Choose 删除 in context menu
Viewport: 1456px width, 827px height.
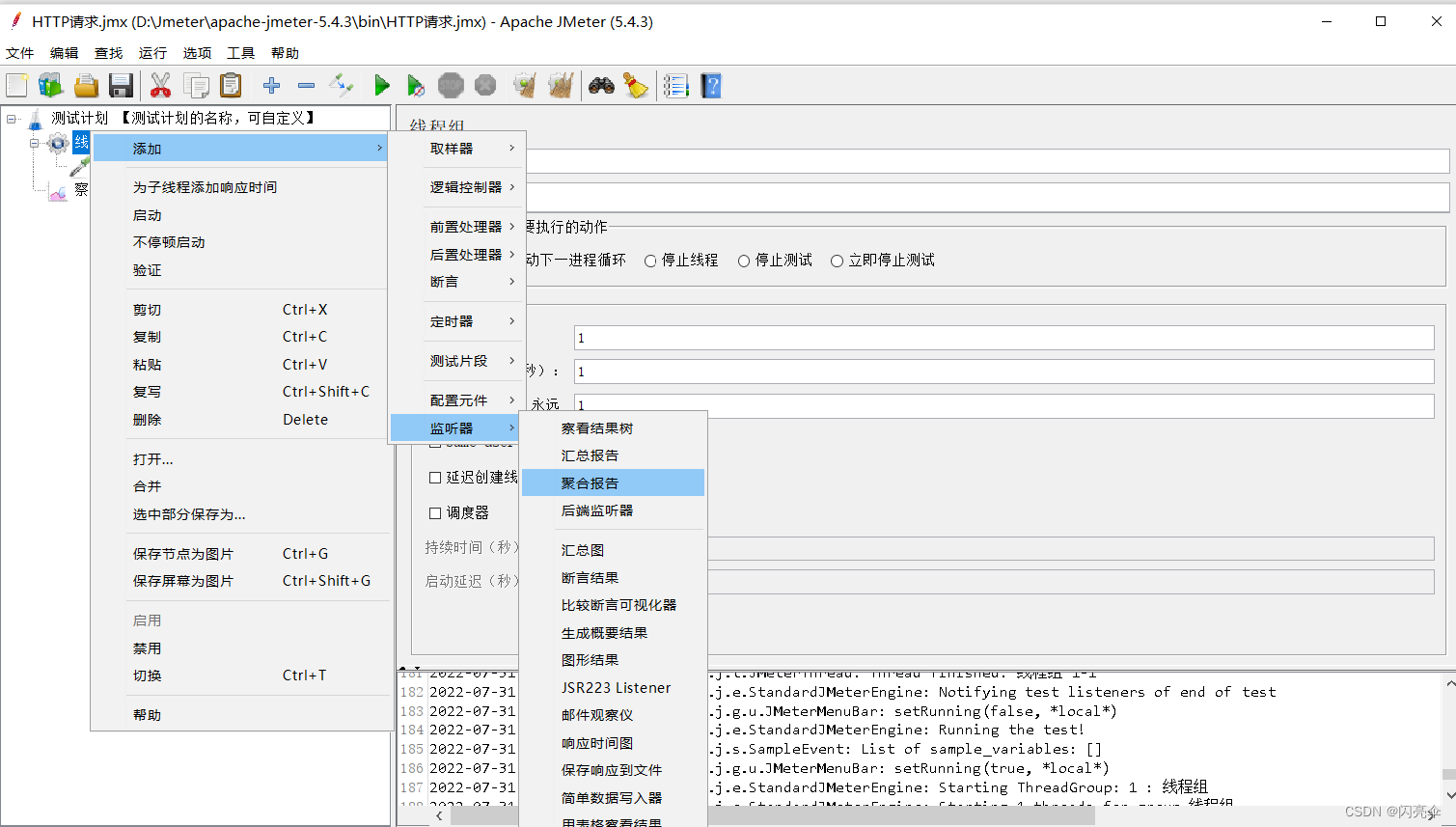pyautogui.click(x=241, y=420)
